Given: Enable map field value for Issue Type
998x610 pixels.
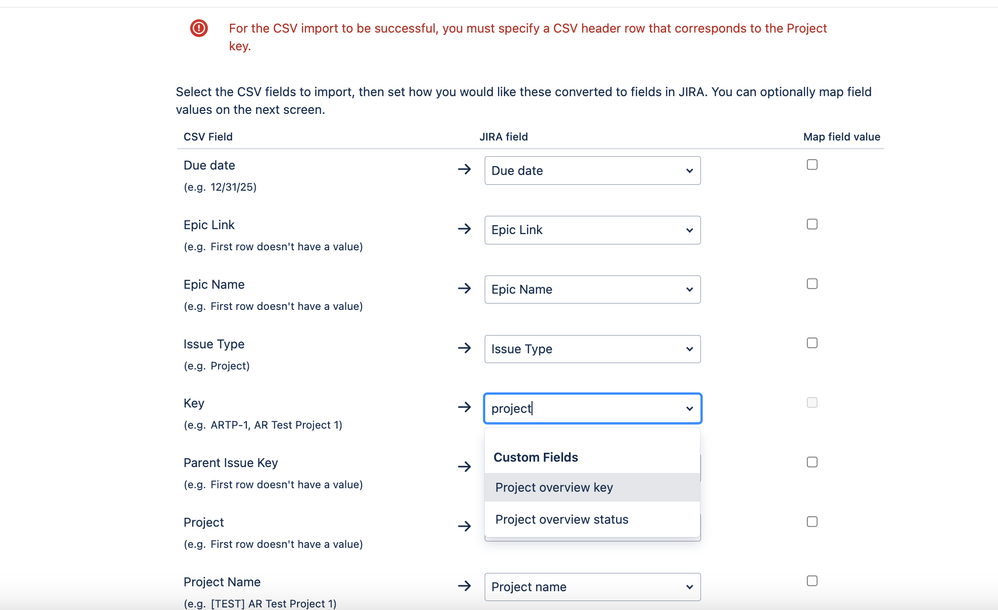Looking at the screenshot, I should tap(812, 343).
